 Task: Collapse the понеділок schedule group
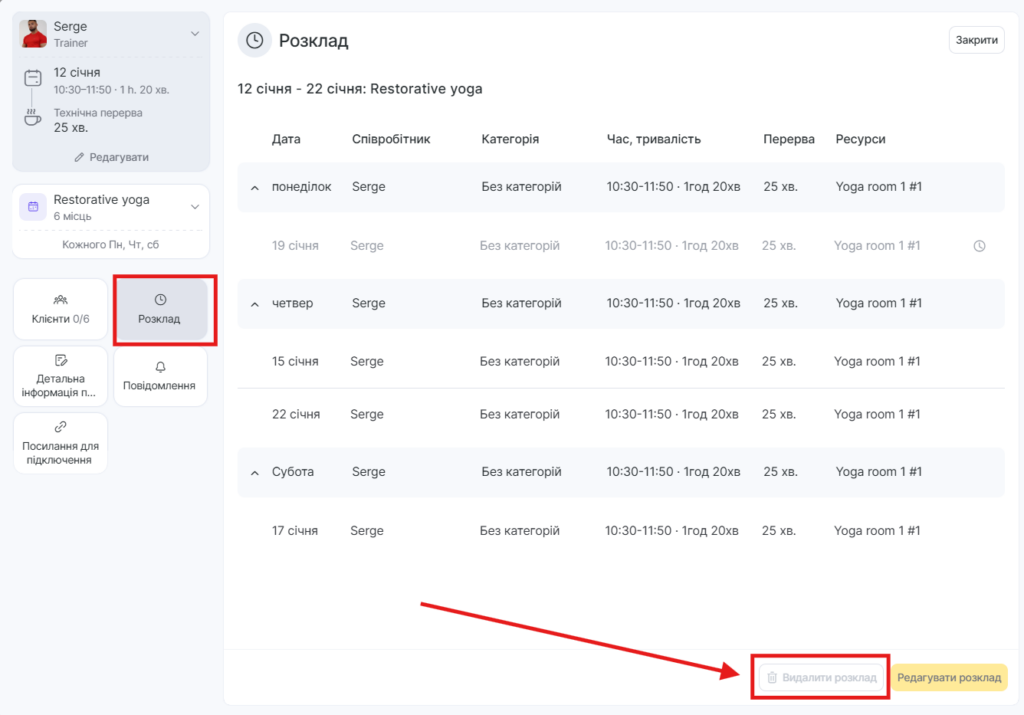(254, 188)
